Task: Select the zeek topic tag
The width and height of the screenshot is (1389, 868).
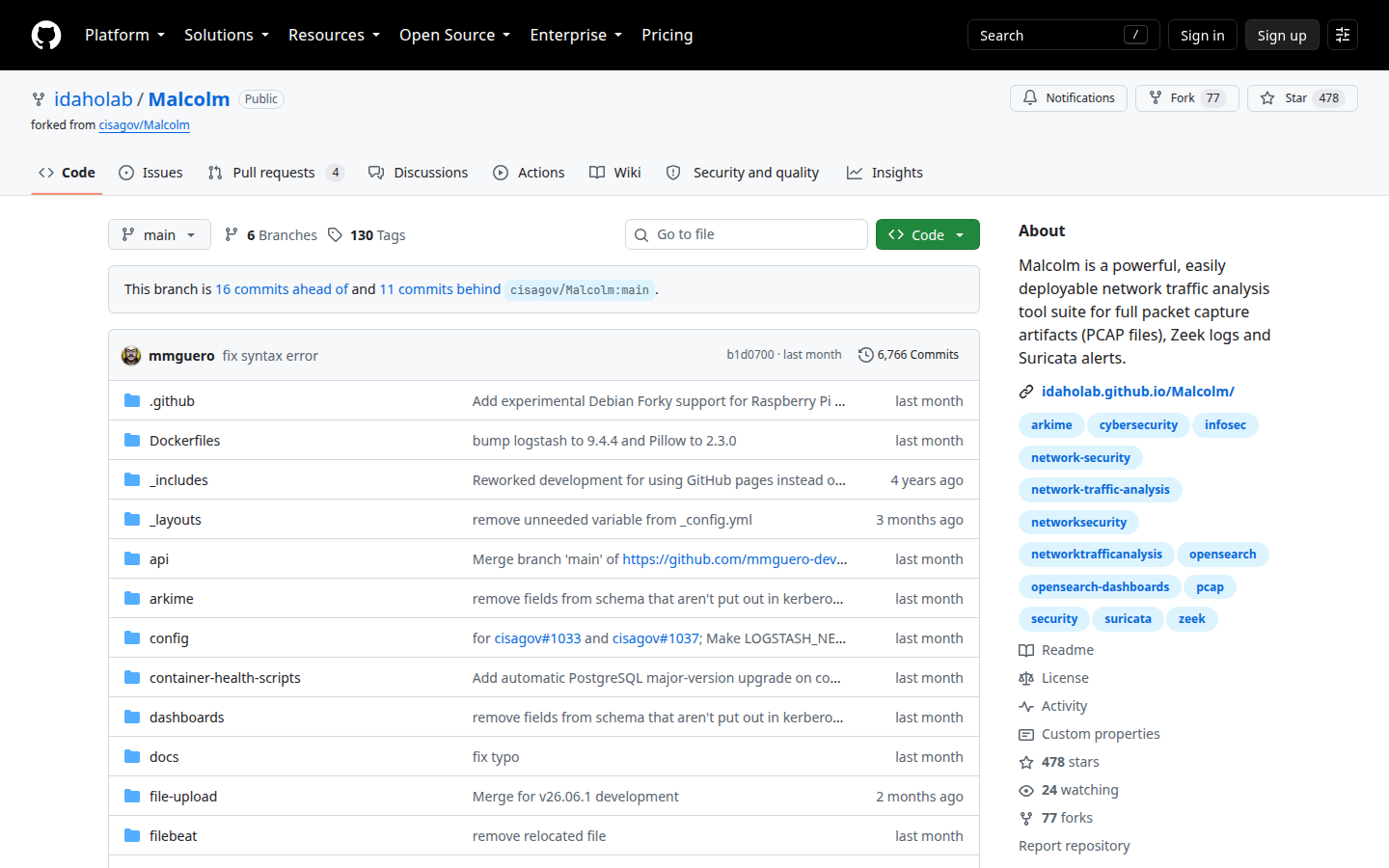Action: click(1192, 619)
